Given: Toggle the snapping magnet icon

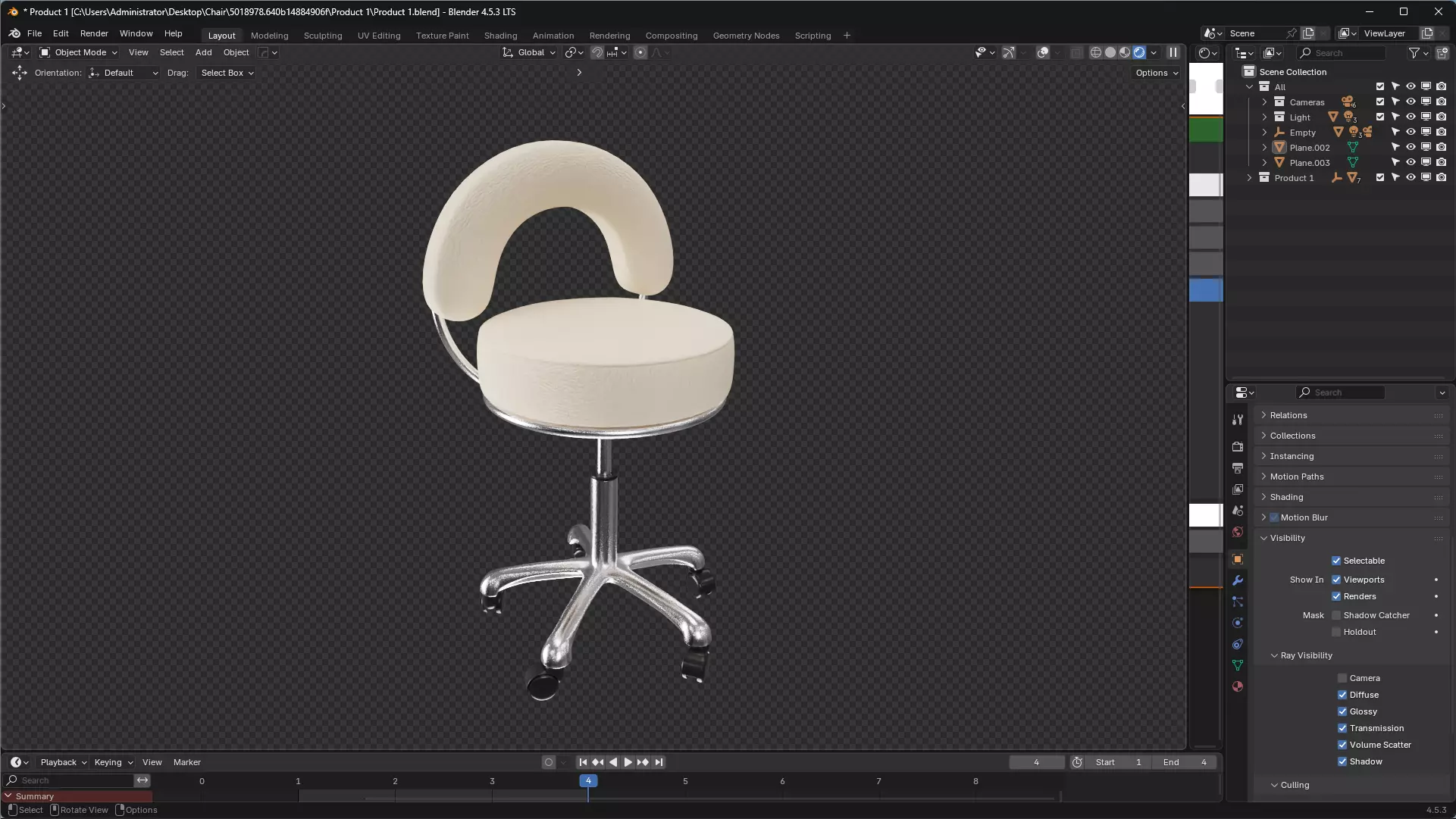Looking at the screenshot, I should pos(597,52).
